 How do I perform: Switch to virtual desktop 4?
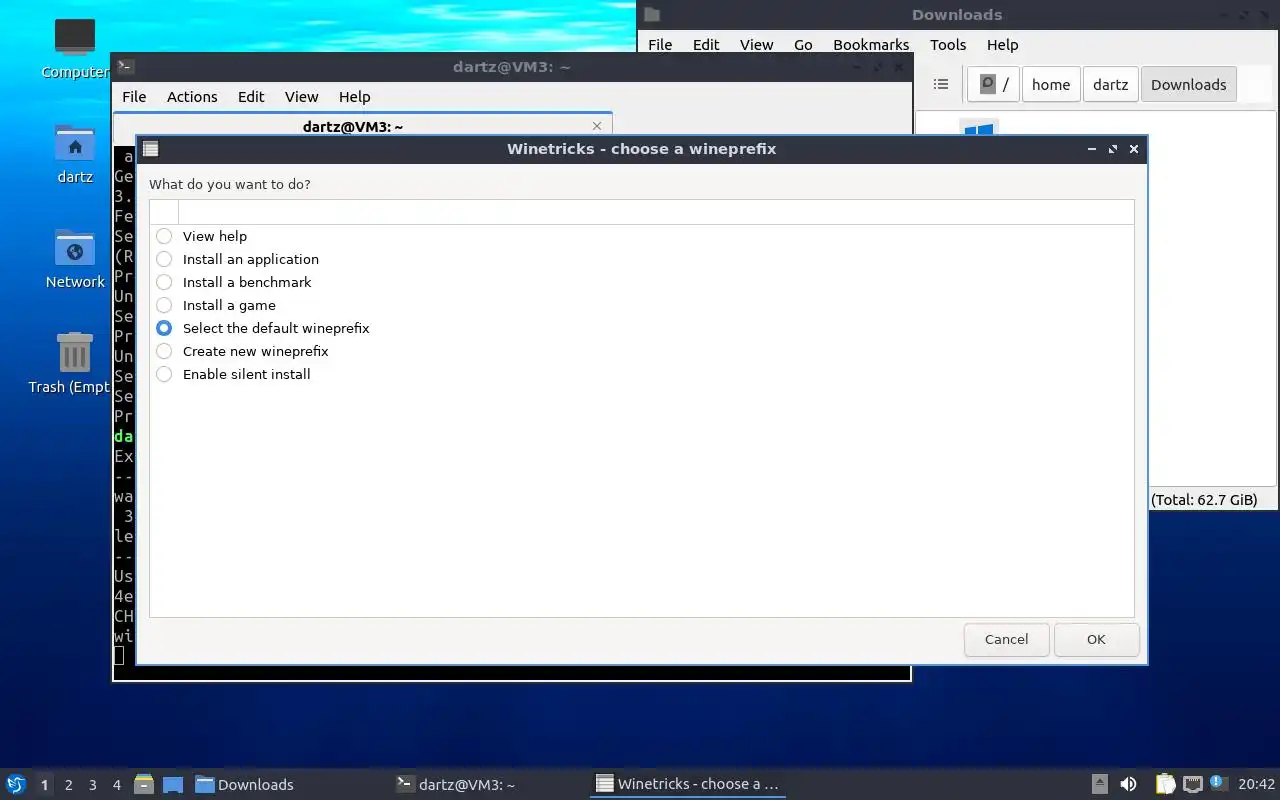pos(117,785)
